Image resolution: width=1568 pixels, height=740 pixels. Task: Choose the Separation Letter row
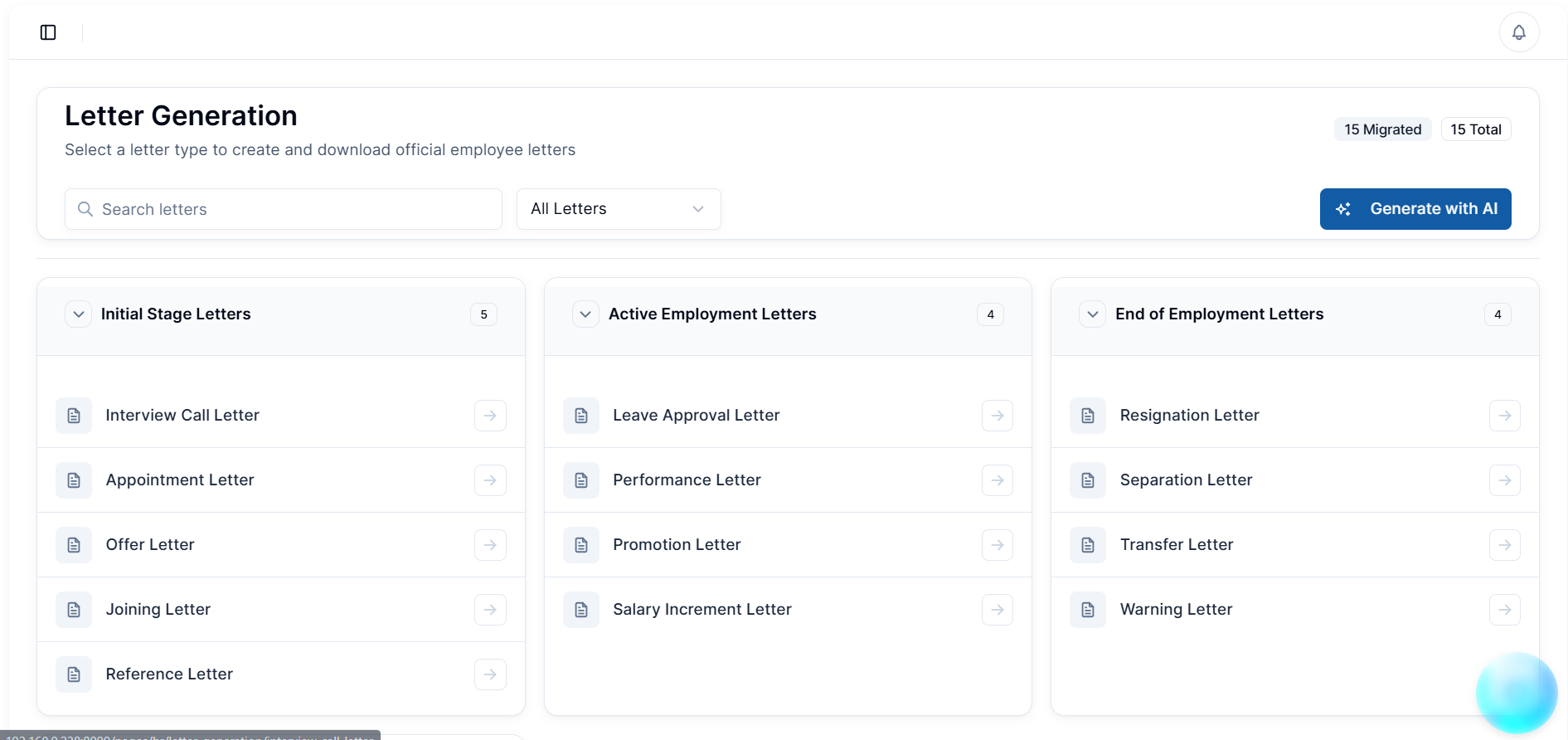[1186, 480]
